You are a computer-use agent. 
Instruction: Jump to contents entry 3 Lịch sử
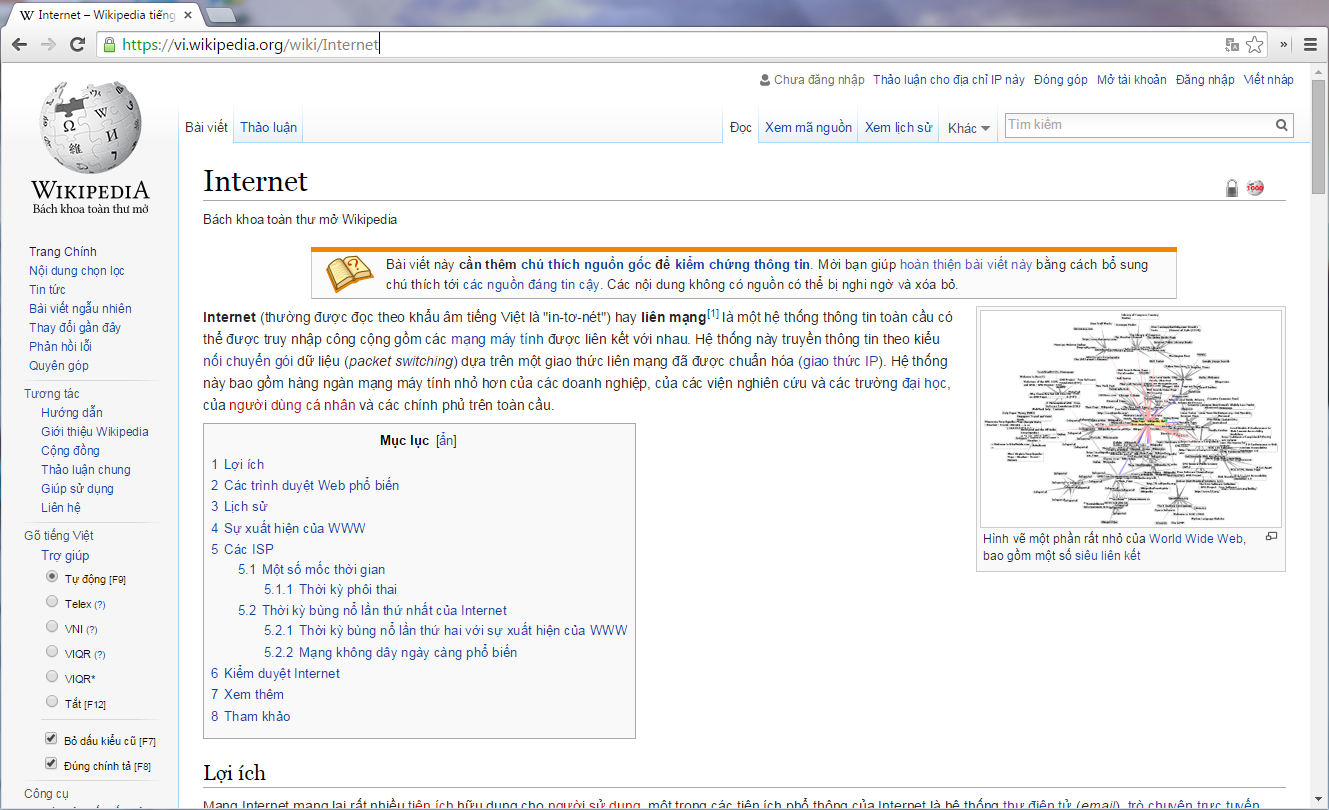coord(239,506)
